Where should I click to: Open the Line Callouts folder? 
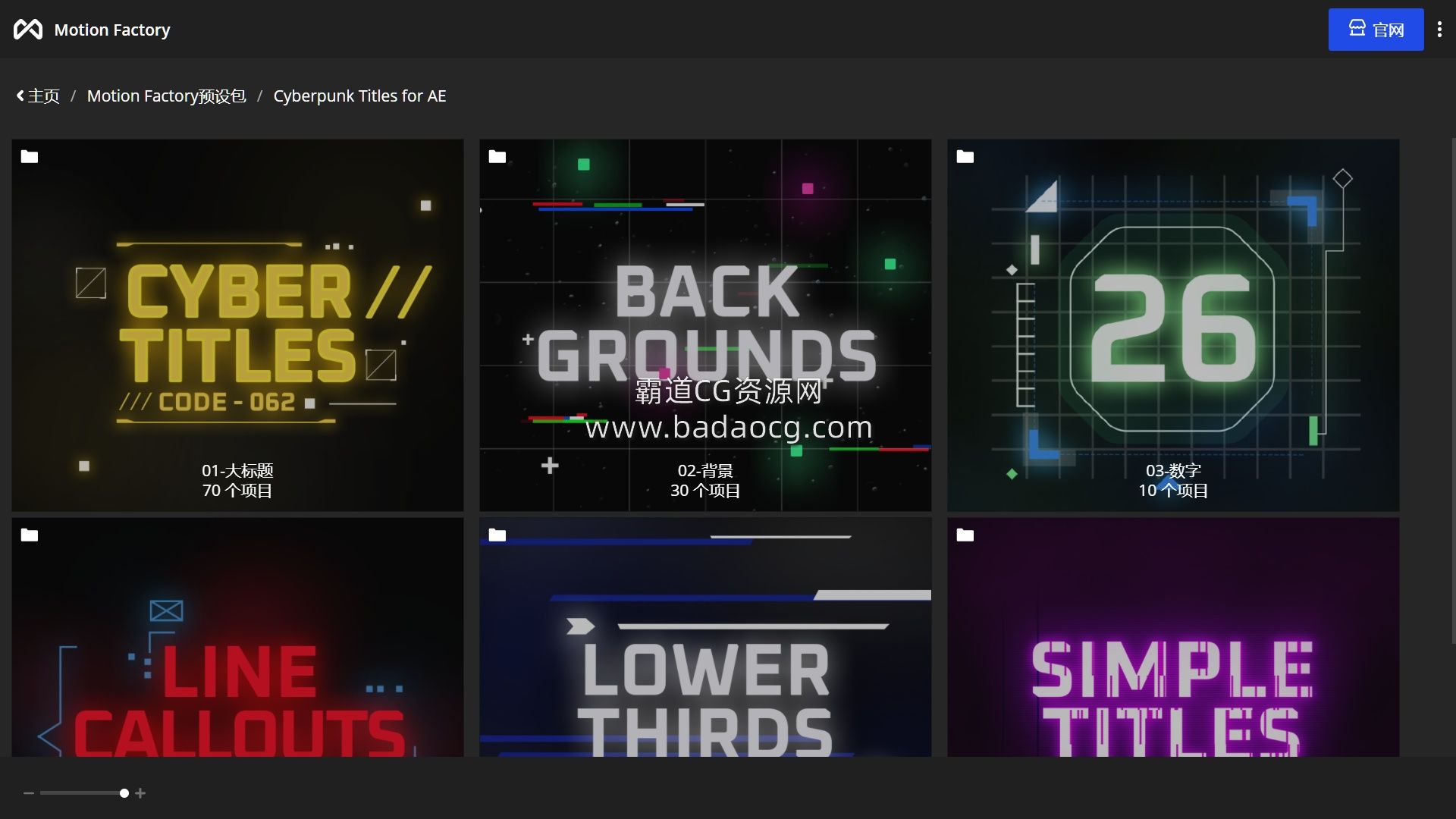tap(237, 637)
